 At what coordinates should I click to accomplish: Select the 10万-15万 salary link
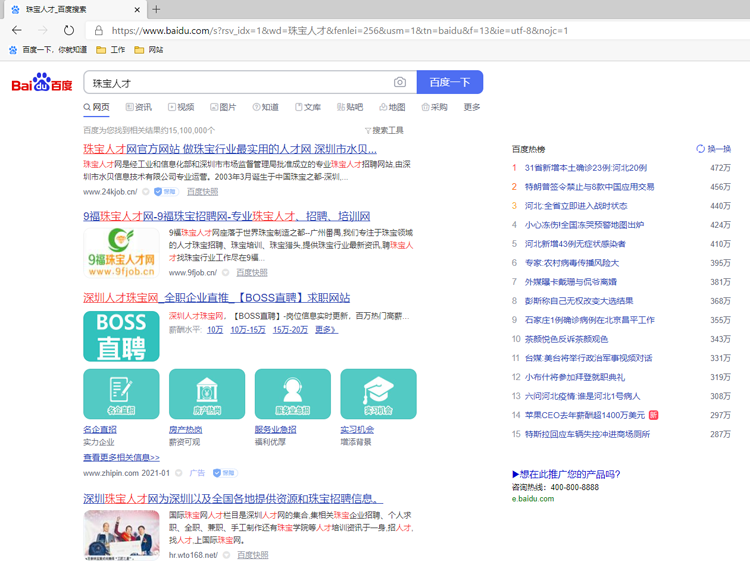click(x=248, y=330)
